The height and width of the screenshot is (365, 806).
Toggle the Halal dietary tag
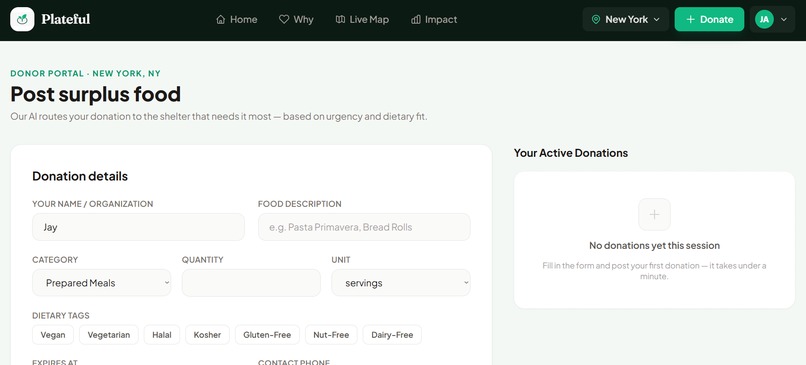click(x=162, y=335)
